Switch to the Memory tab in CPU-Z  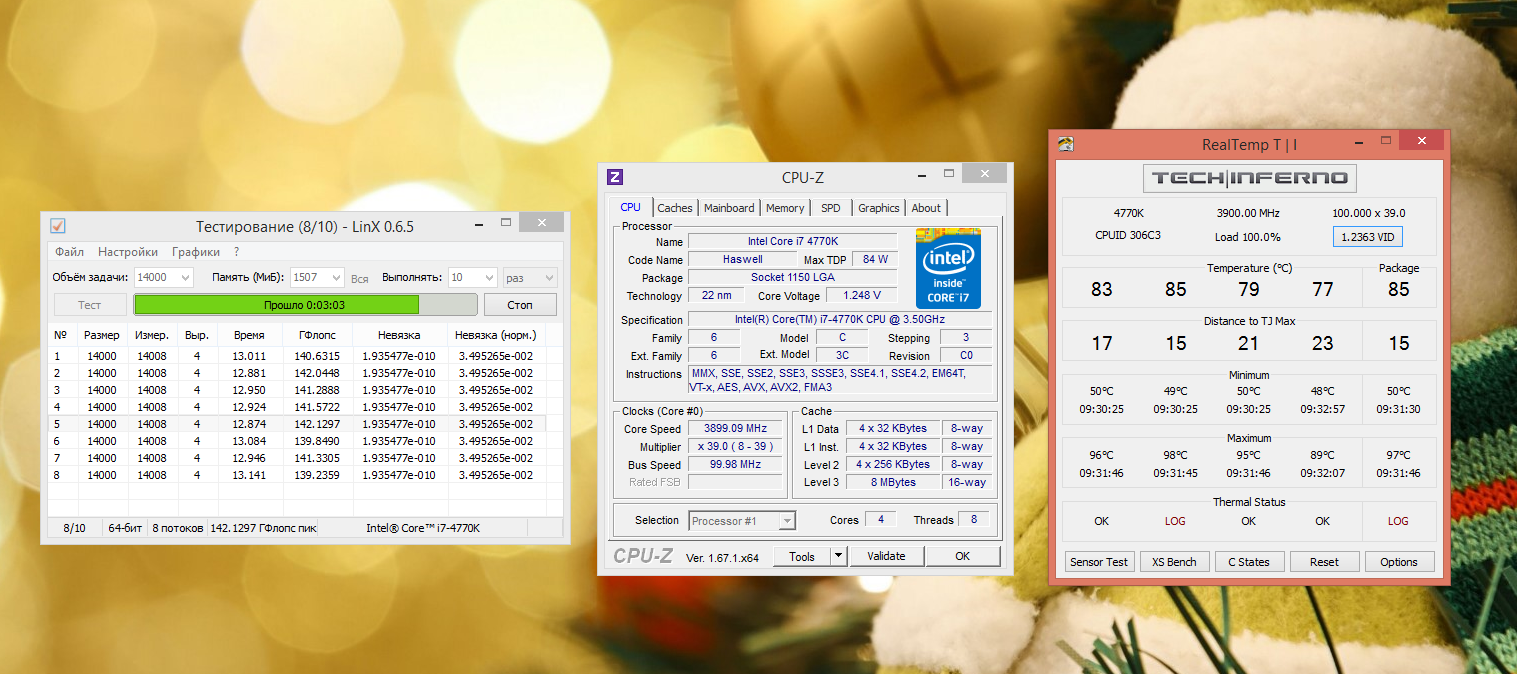click(785, 208)
